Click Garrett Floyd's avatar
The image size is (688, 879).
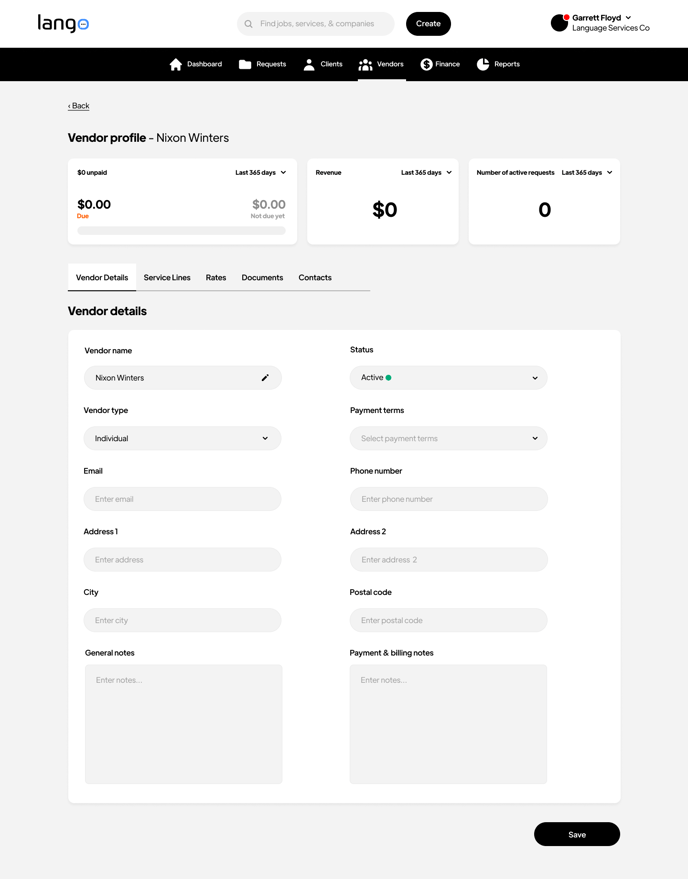(558, 22)
